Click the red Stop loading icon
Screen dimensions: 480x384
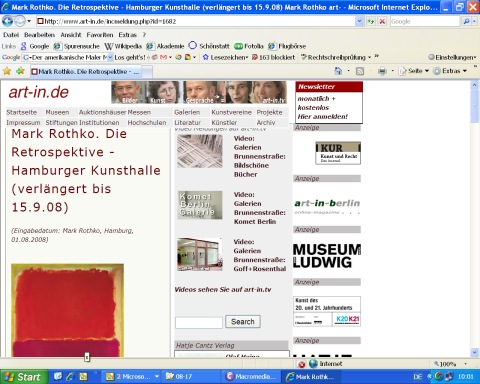(x=382, y=21)
